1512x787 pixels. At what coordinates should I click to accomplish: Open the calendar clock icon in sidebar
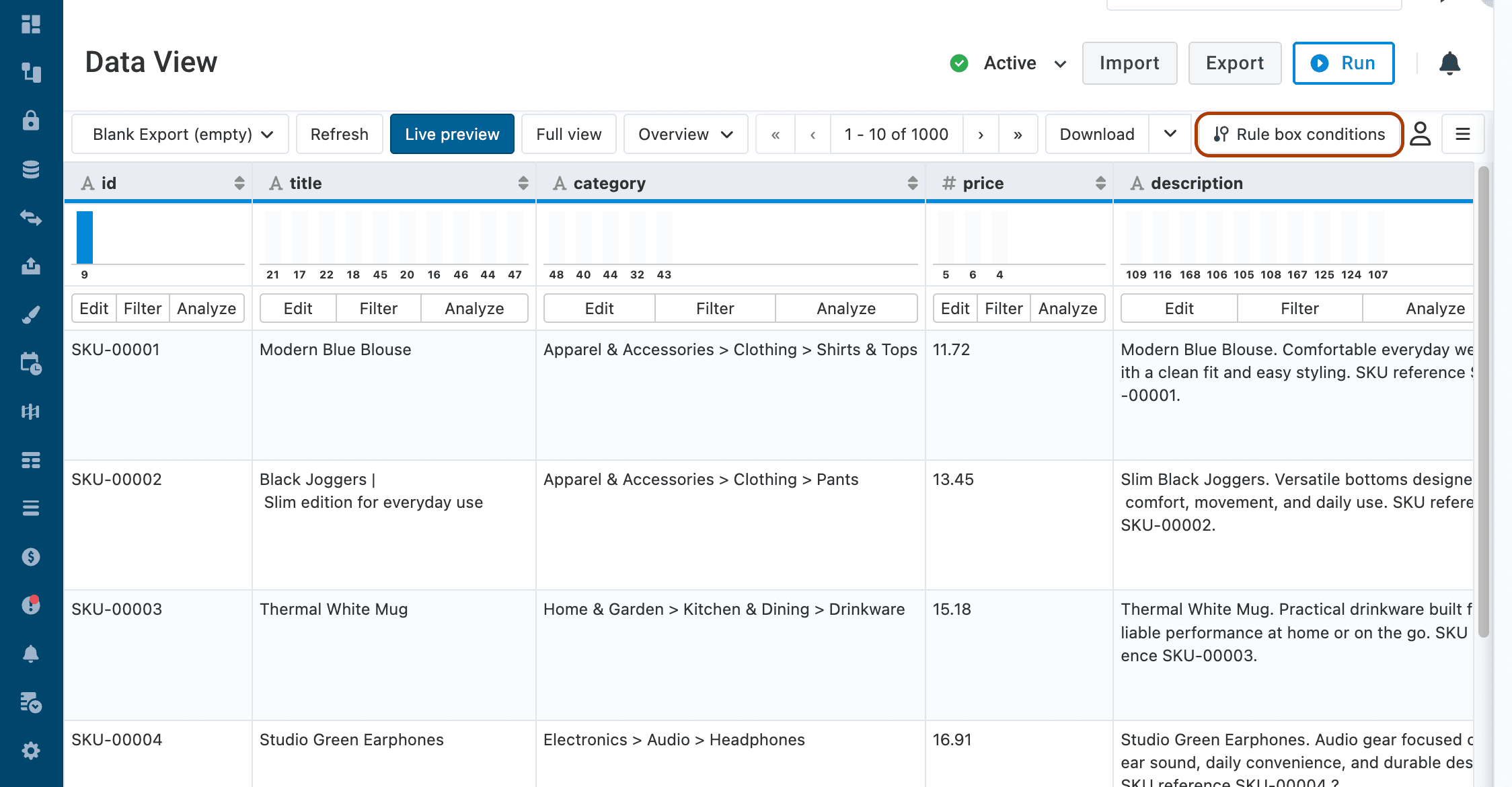click(31, 363)
